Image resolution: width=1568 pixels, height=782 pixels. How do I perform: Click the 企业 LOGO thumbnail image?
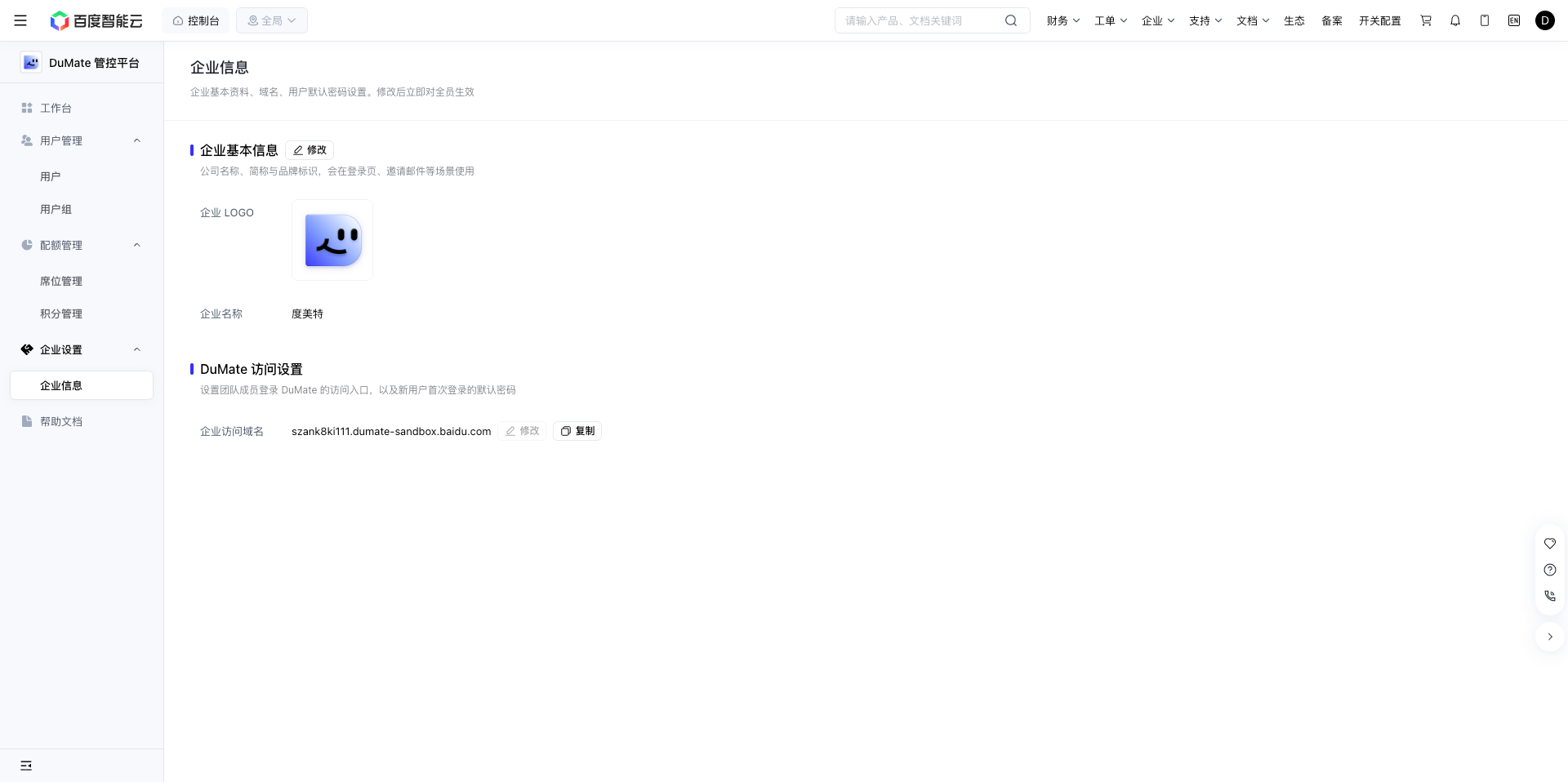[x=332, y=240]
